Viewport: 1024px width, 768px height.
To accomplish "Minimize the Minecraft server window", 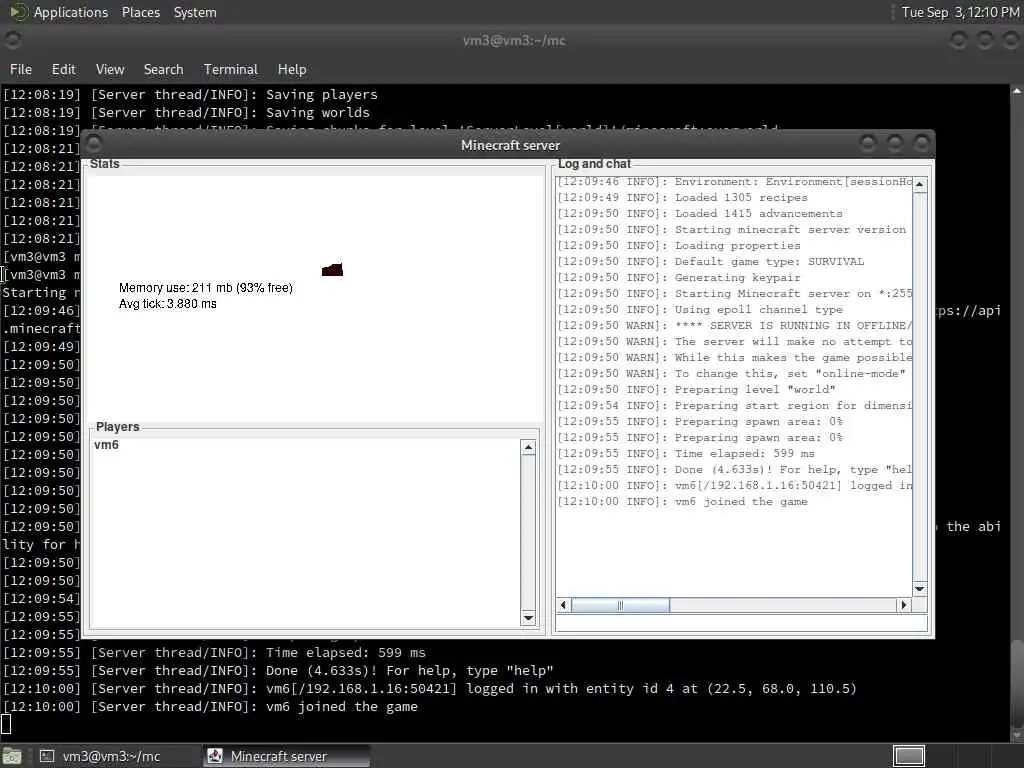I will click(868, 143).
